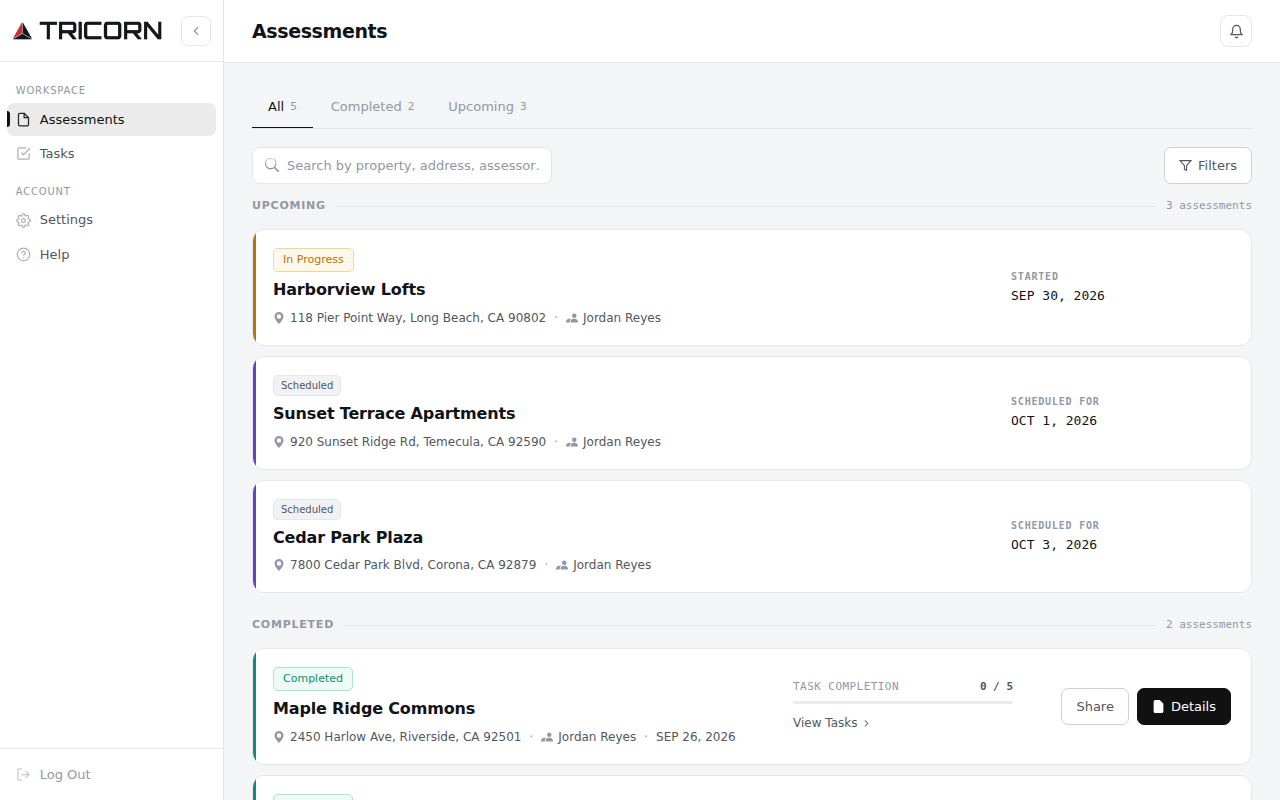Open Settings from the sidebar
Screen dimensions: 1280x800
tap(111, 219)
